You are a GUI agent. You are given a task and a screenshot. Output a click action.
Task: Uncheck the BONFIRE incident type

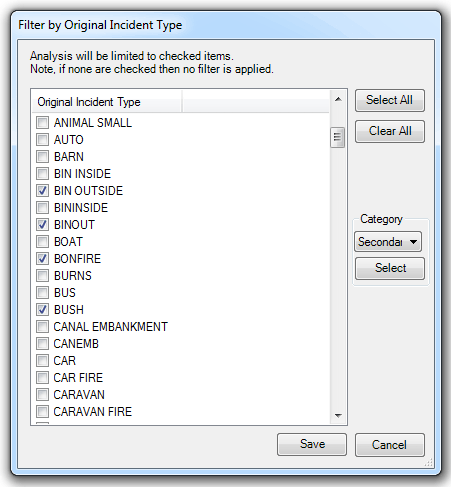43,259
